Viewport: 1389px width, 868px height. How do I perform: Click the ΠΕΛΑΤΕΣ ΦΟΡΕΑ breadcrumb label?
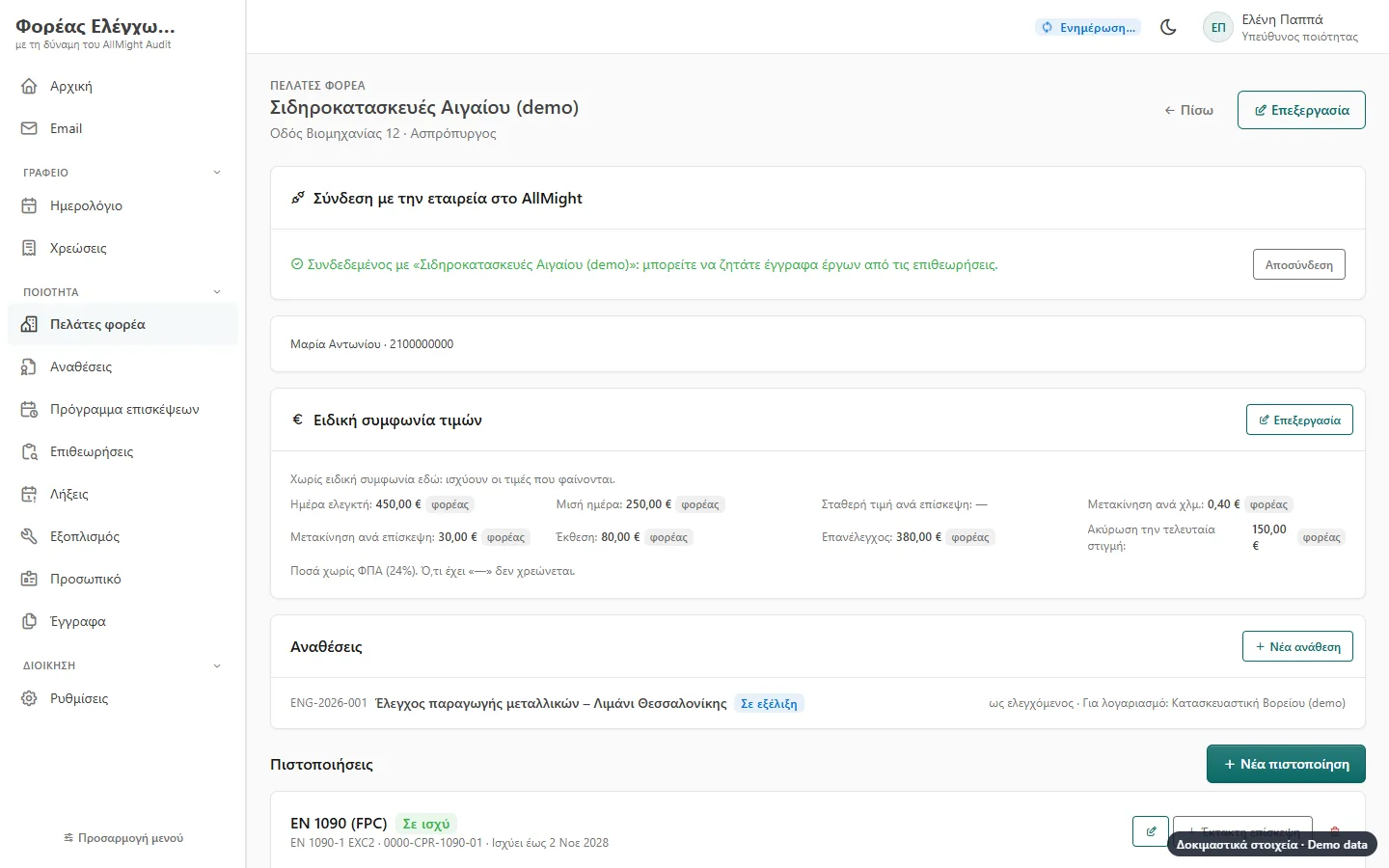pos(317,85)
